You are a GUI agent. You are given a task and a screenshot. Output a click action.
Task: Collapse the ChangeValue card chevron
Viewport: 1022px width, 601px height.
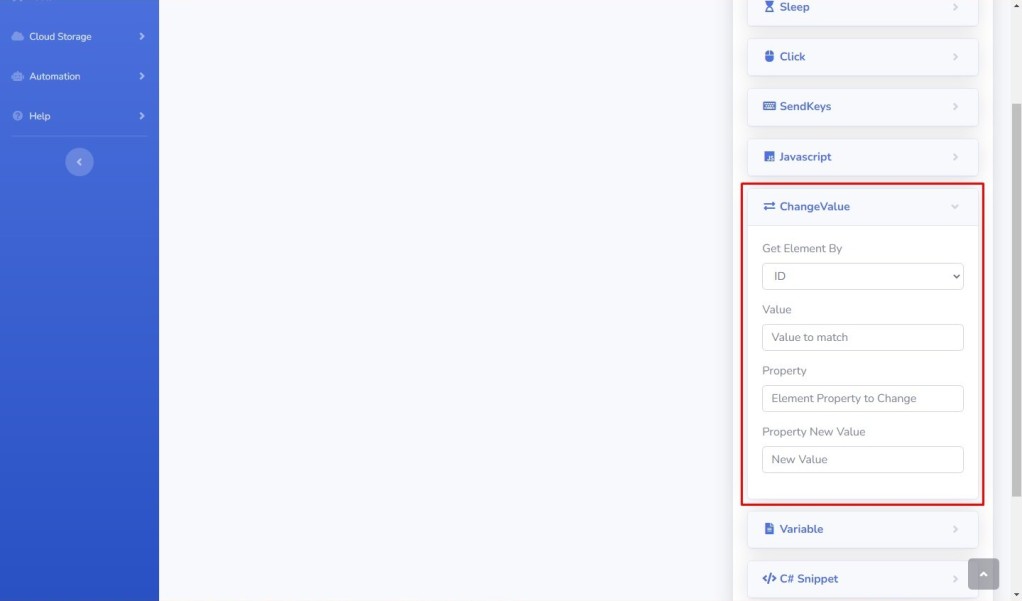click(955, 207)
